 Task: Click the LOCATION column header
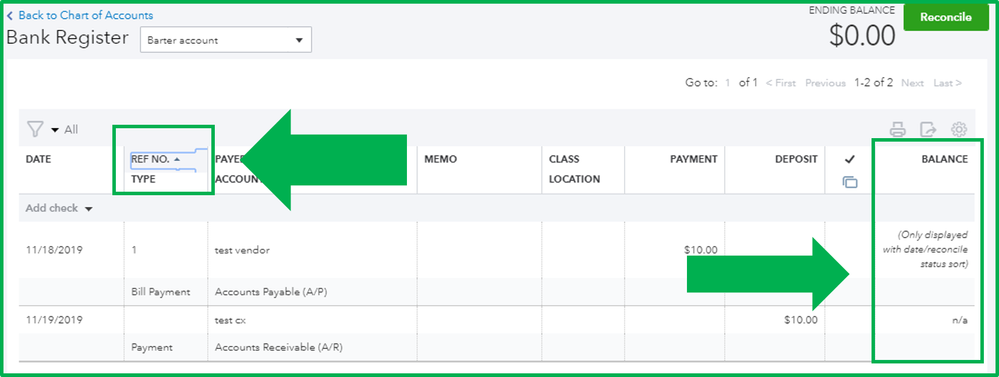click(574, 179)
